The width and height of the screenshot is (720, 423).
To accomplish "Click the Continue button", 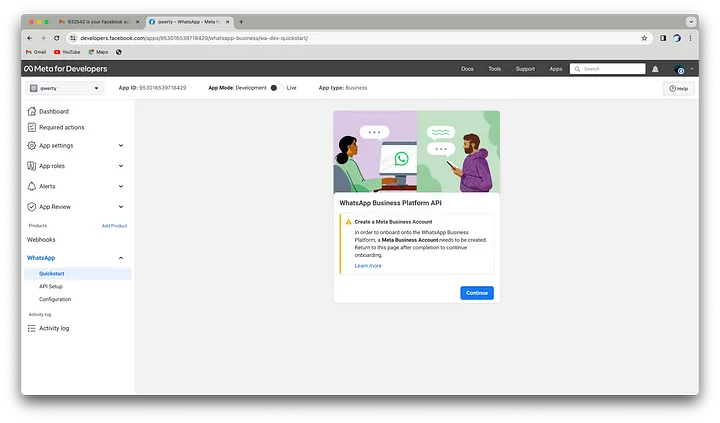I will pyautogui.click(x=477, y=293).
